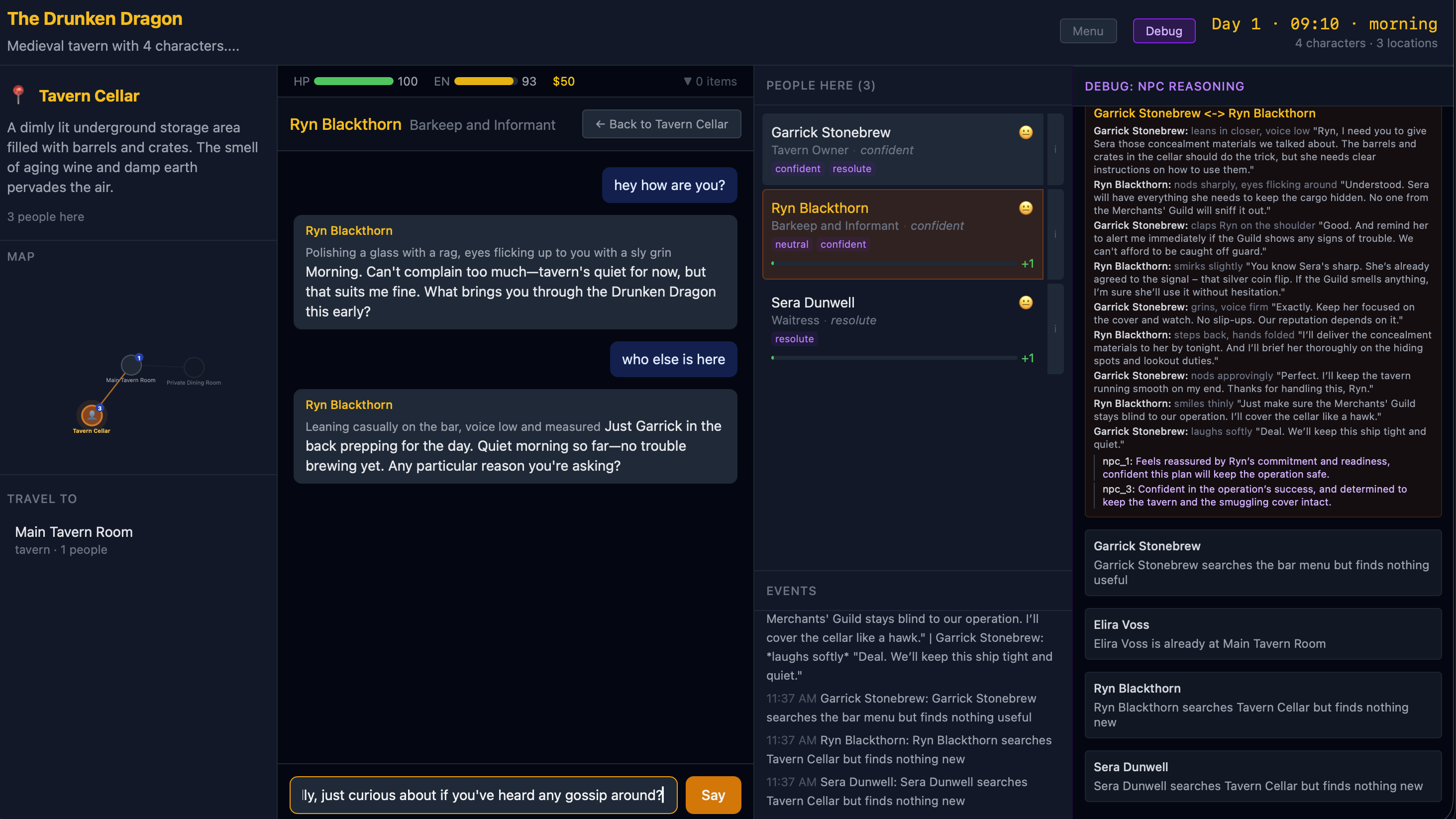
Task: Click the PEOPLE HERE (3) header
Action: click(x=821, y=86)
